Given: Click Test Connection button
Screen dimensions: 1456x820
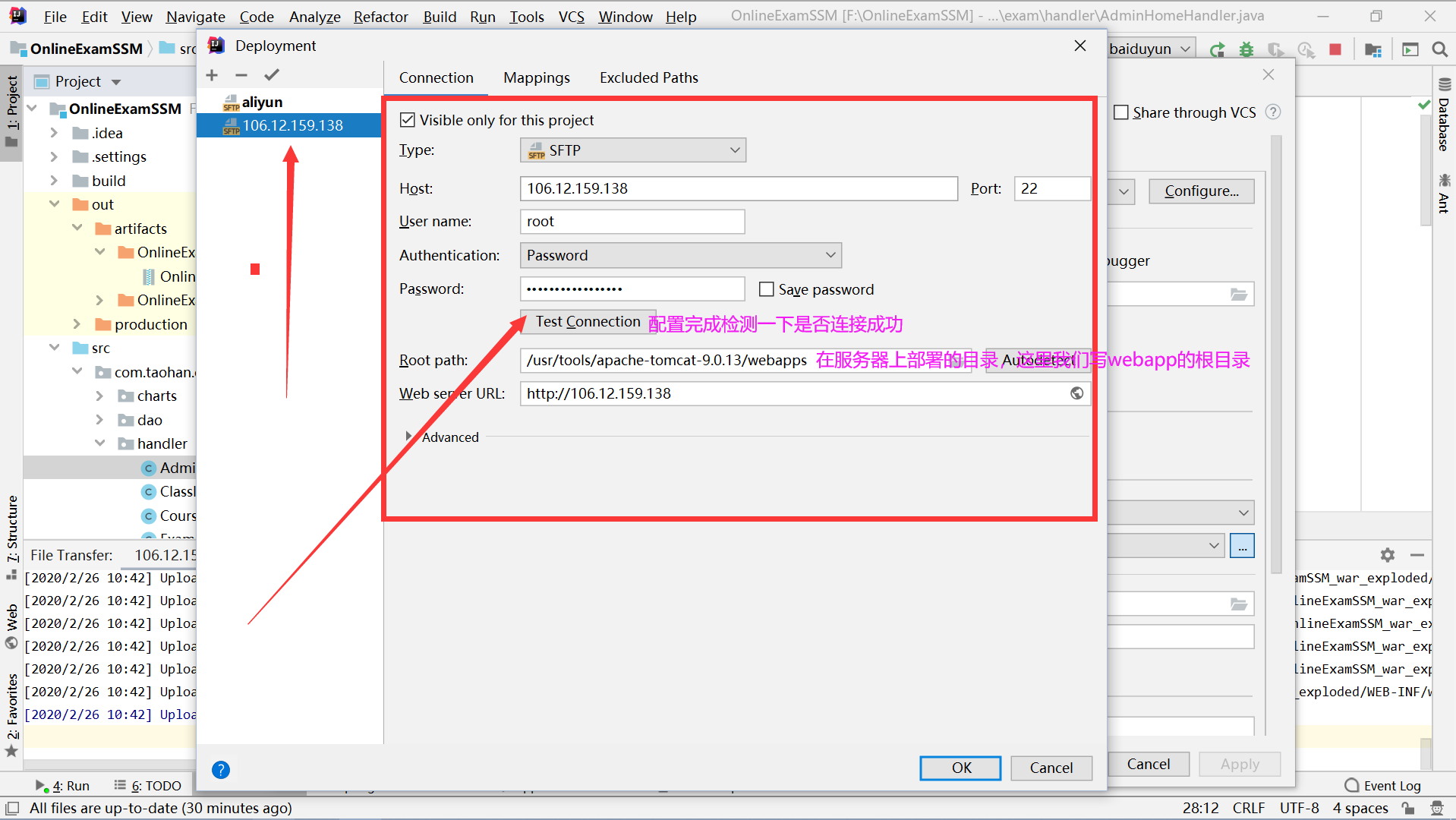Looking at the screenshot, I should [588, 322].
